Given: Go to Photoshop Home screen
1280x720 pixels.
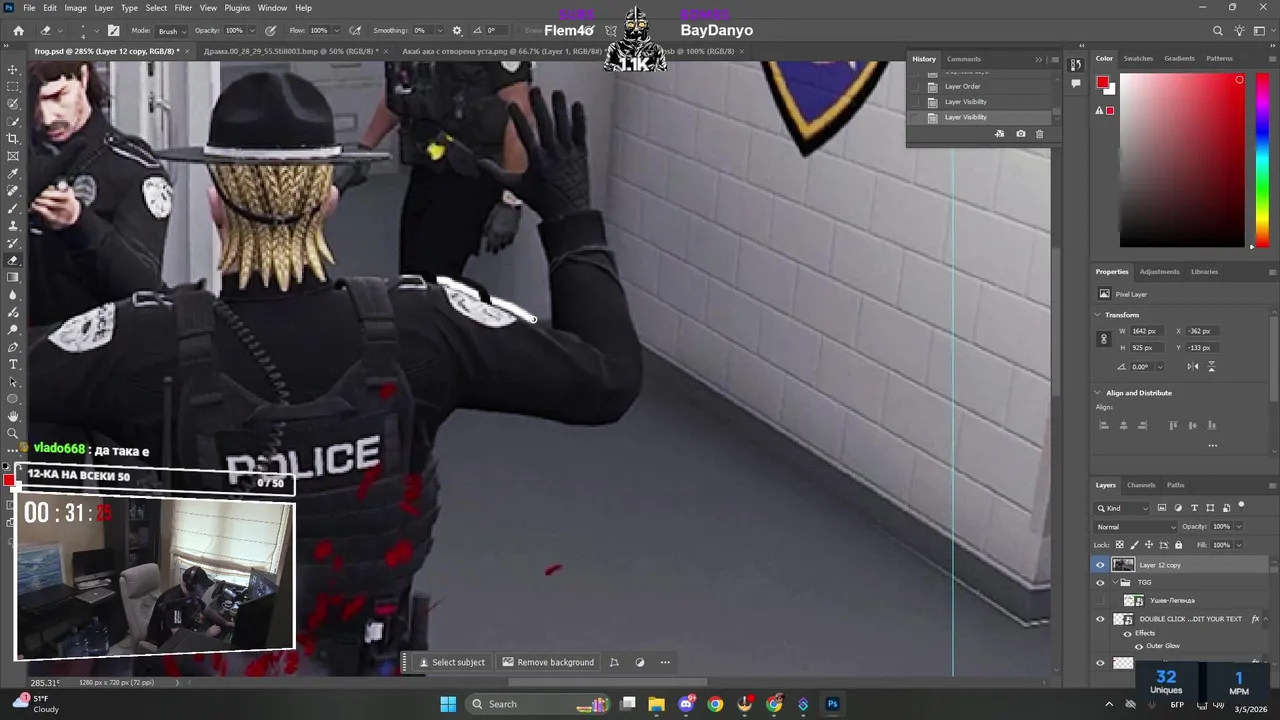Looking at the screenshot, I should point(18,31).
